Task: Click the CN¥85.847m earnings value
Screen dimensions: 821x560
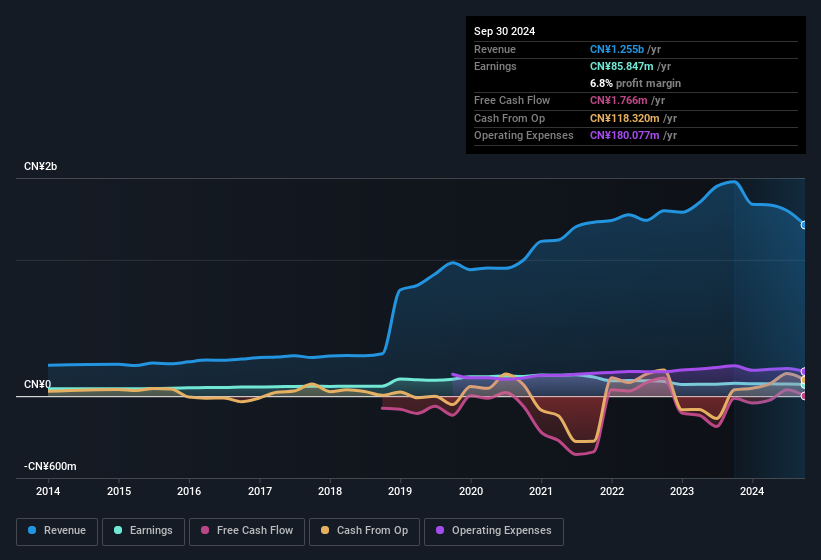Action: 622,66
